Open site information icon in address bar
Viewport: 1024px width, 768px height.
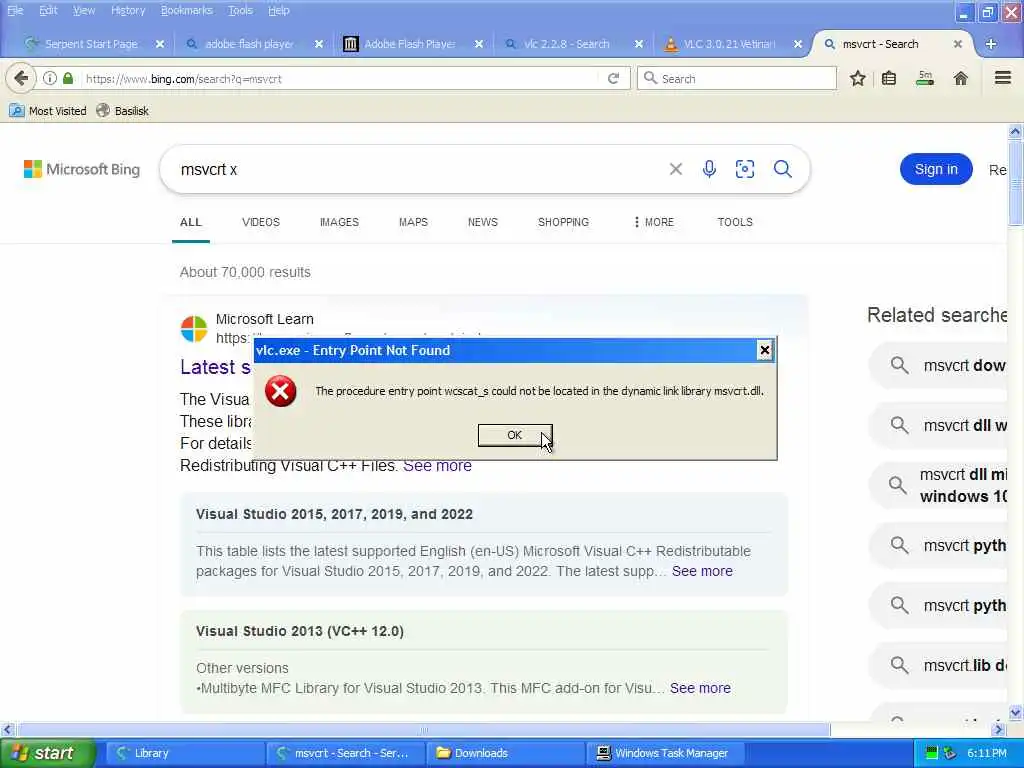pos(50,78)
